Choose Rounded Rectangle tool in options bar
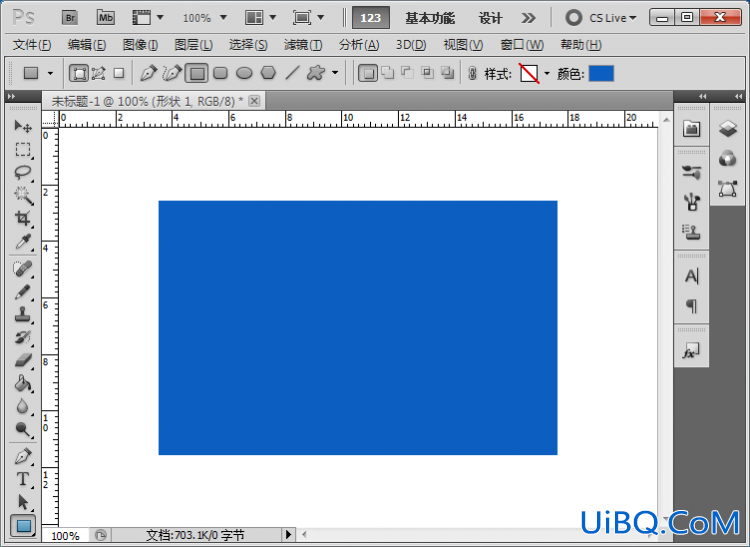 click(x=220, y=73)
